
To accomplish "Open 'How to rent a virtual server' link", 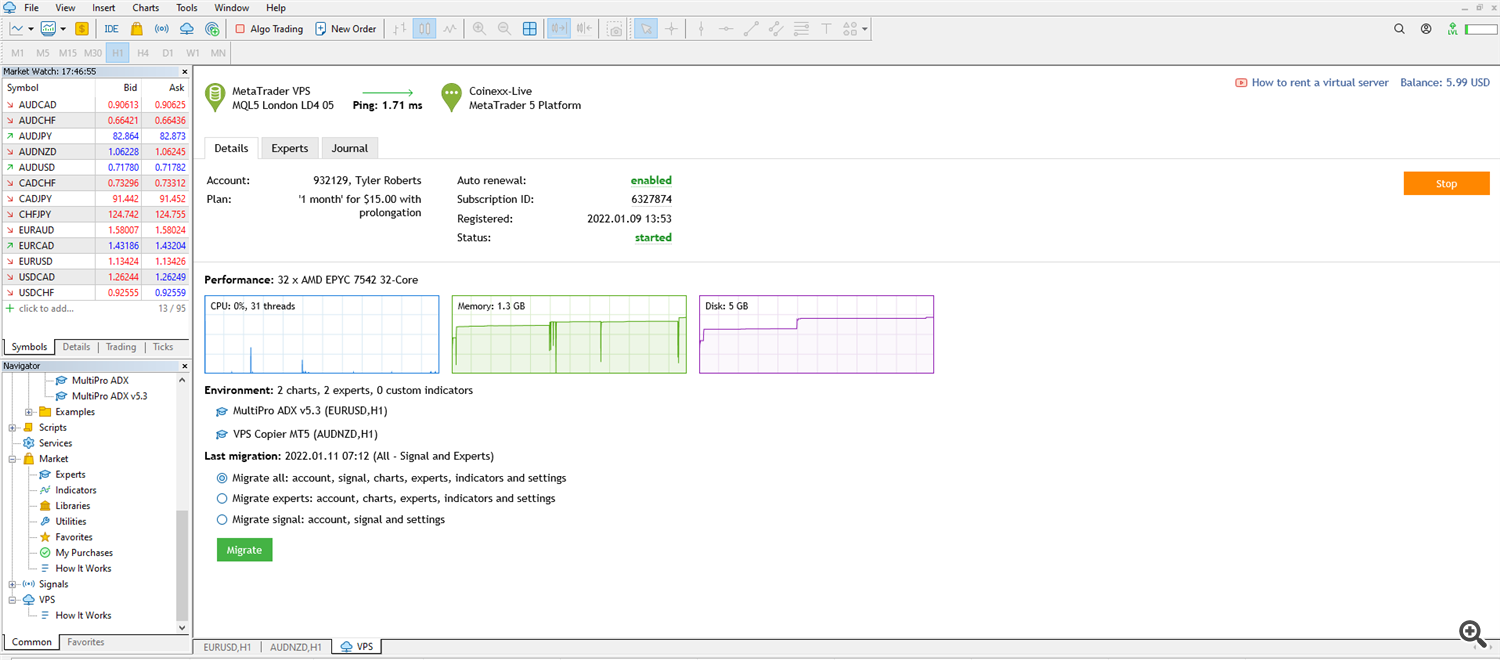I will [x=1320, y=83].
